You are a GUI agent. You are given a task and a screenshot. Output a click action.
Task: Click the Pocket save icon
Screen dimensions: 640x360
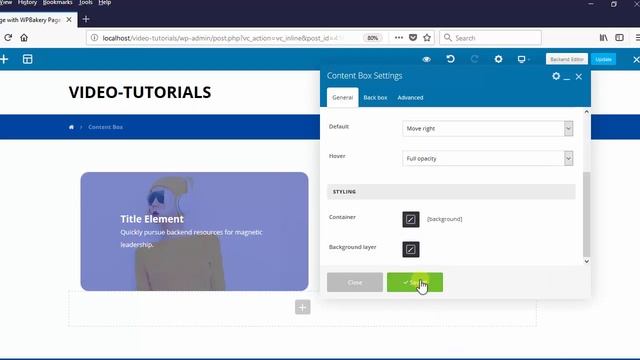tap(413, 38)
